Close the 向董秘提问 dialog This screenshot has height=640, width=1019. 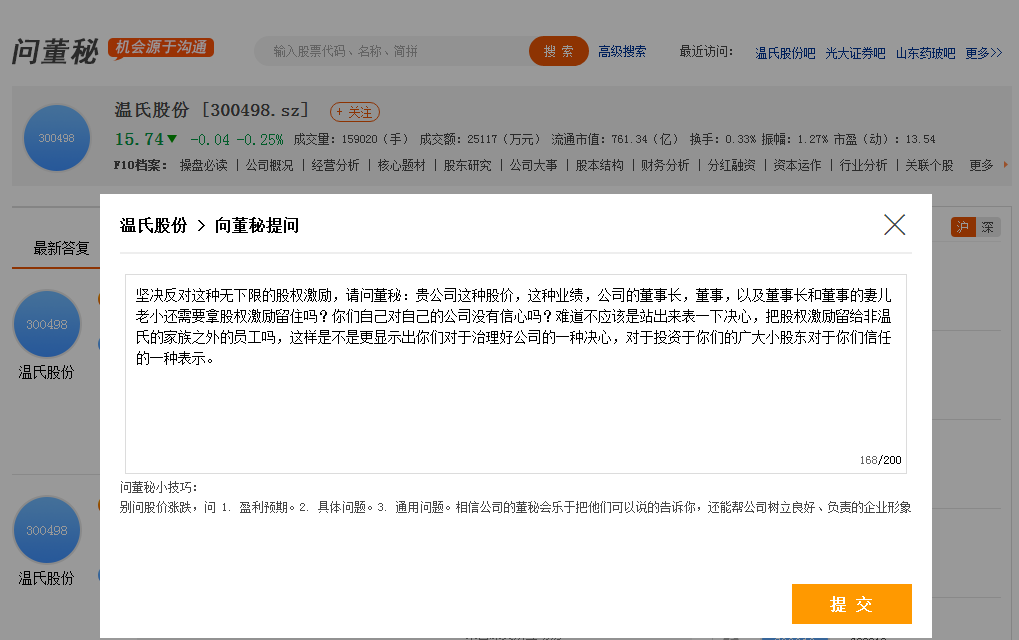click(x=894, y=225)
